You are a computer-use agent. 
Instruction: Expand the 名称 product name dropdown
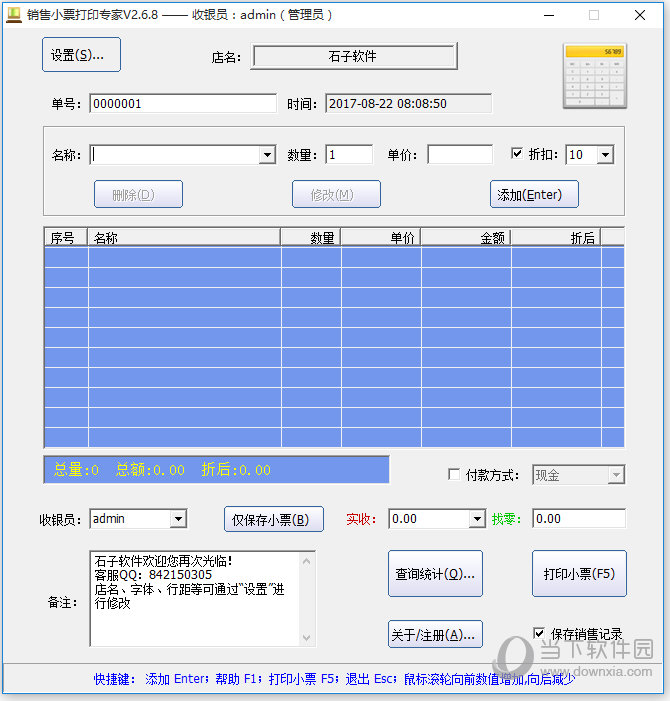[267, 155]
